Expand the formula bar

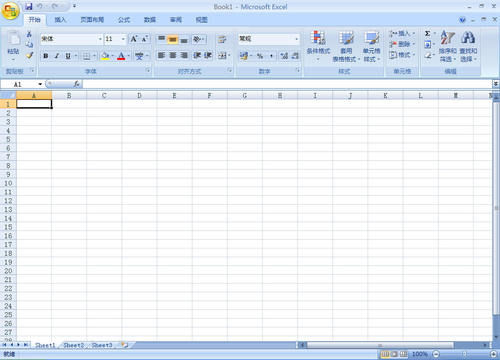pos(496,84)
